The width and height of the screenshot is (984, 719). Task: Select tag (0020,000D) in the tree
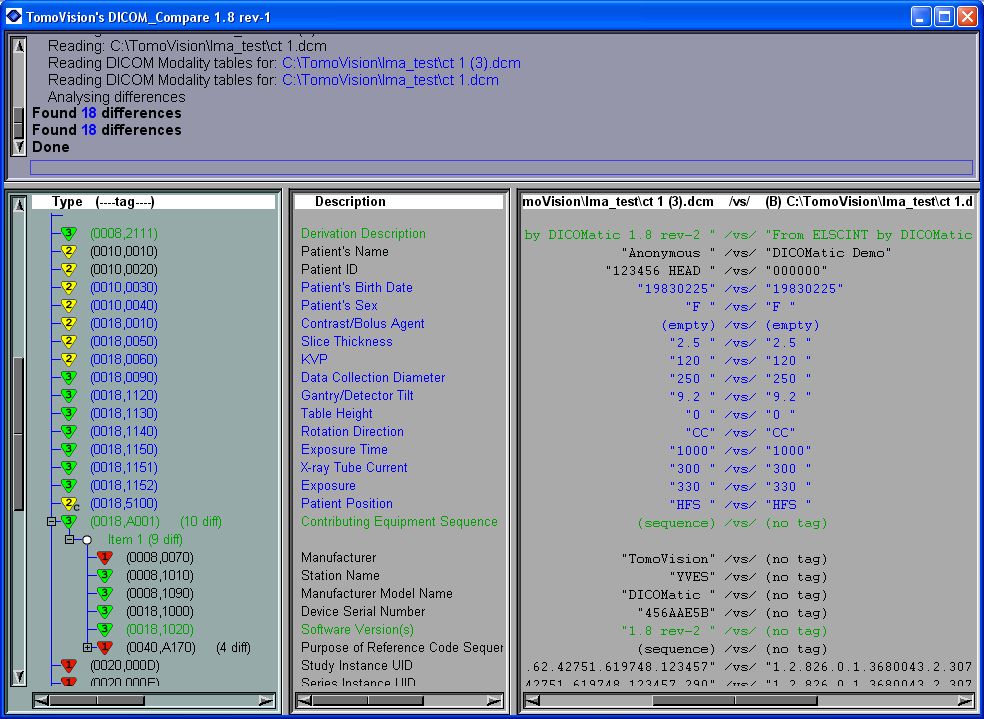(x=125, y=666)
